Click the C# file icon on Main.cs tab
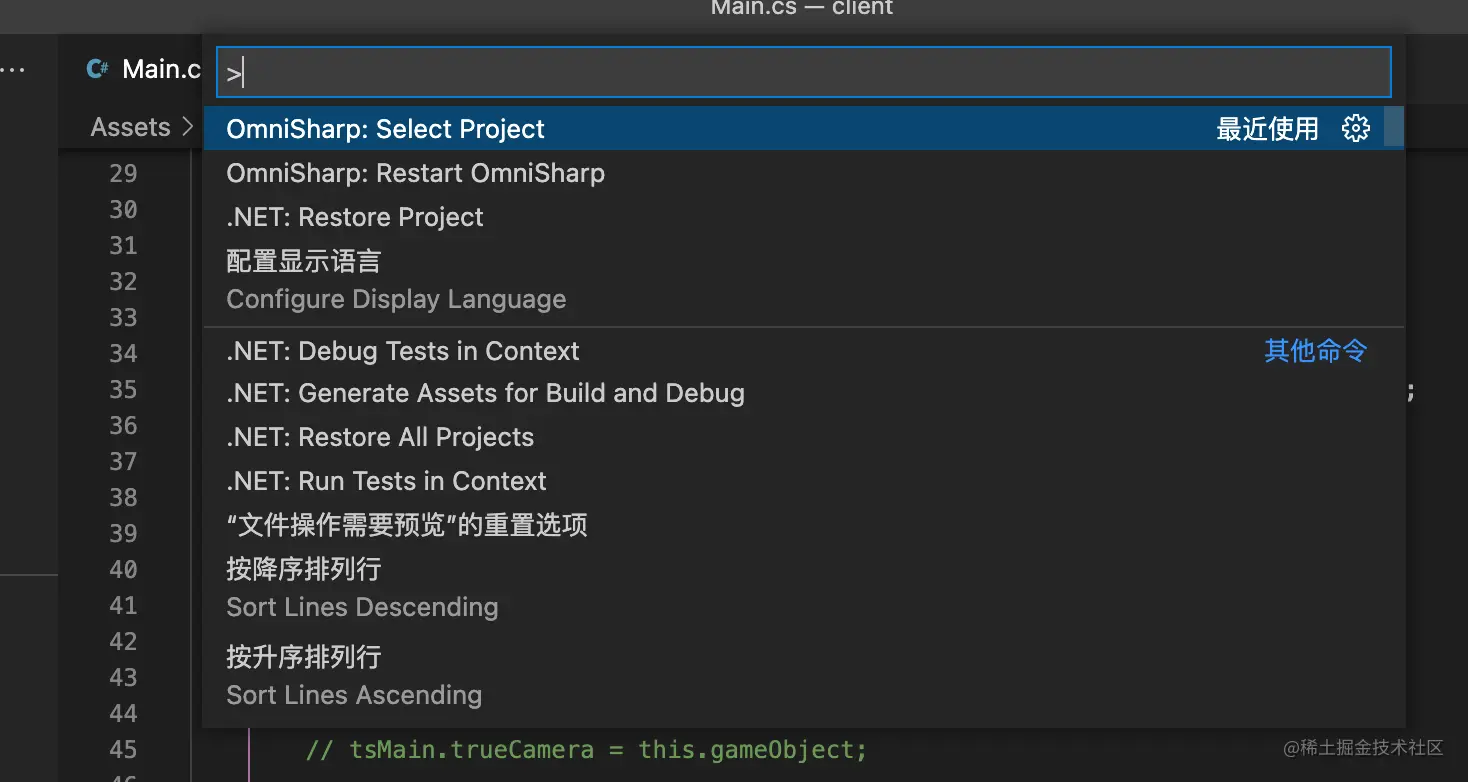The height and width of the screenshot is (782, 1468). [97, 68]
